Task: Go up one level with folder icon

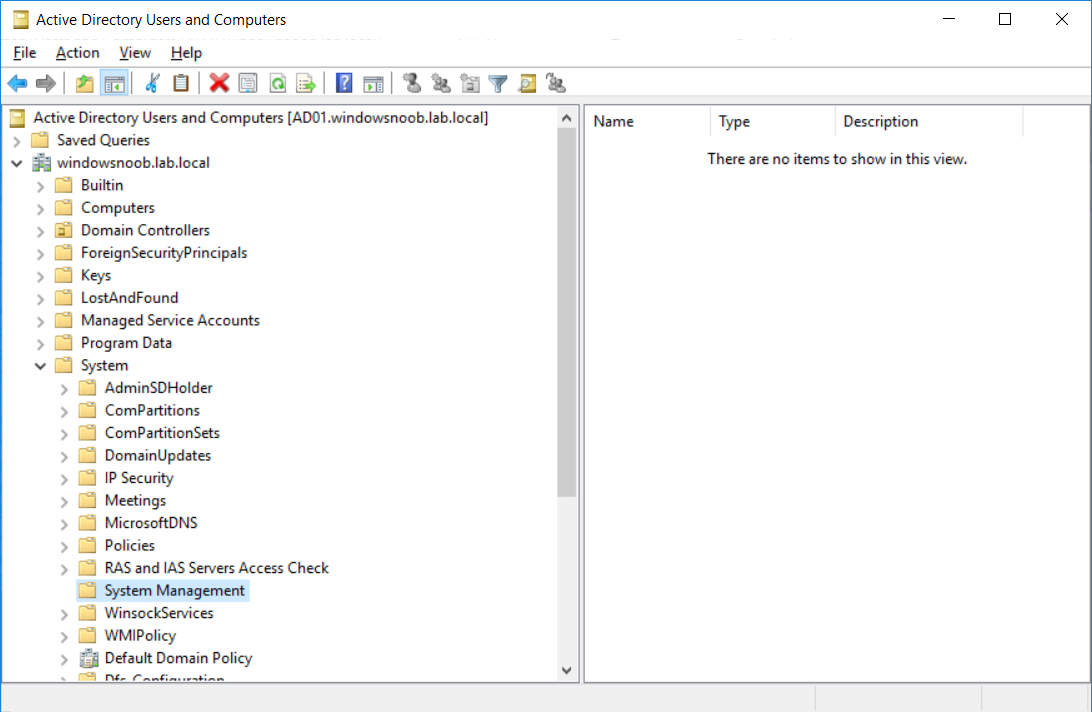Action: click(84, 84)
